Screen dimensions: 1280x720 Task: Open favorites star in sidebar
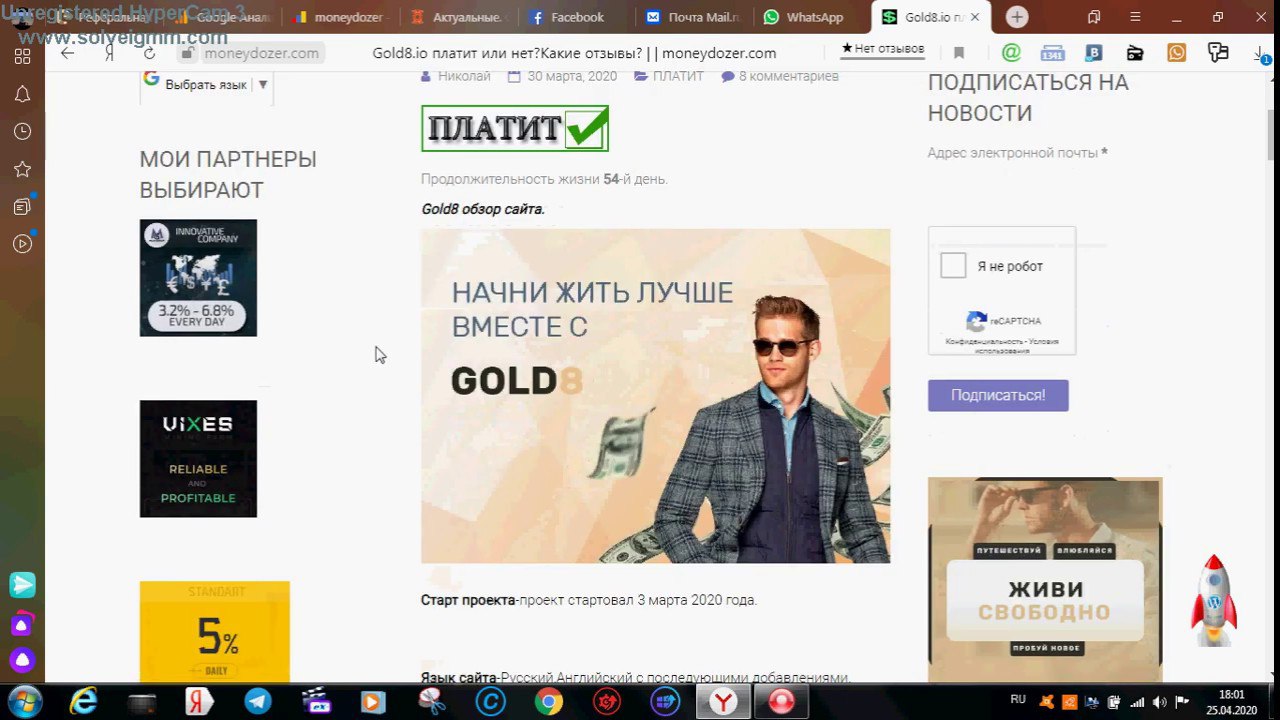(x=22, y=169)
